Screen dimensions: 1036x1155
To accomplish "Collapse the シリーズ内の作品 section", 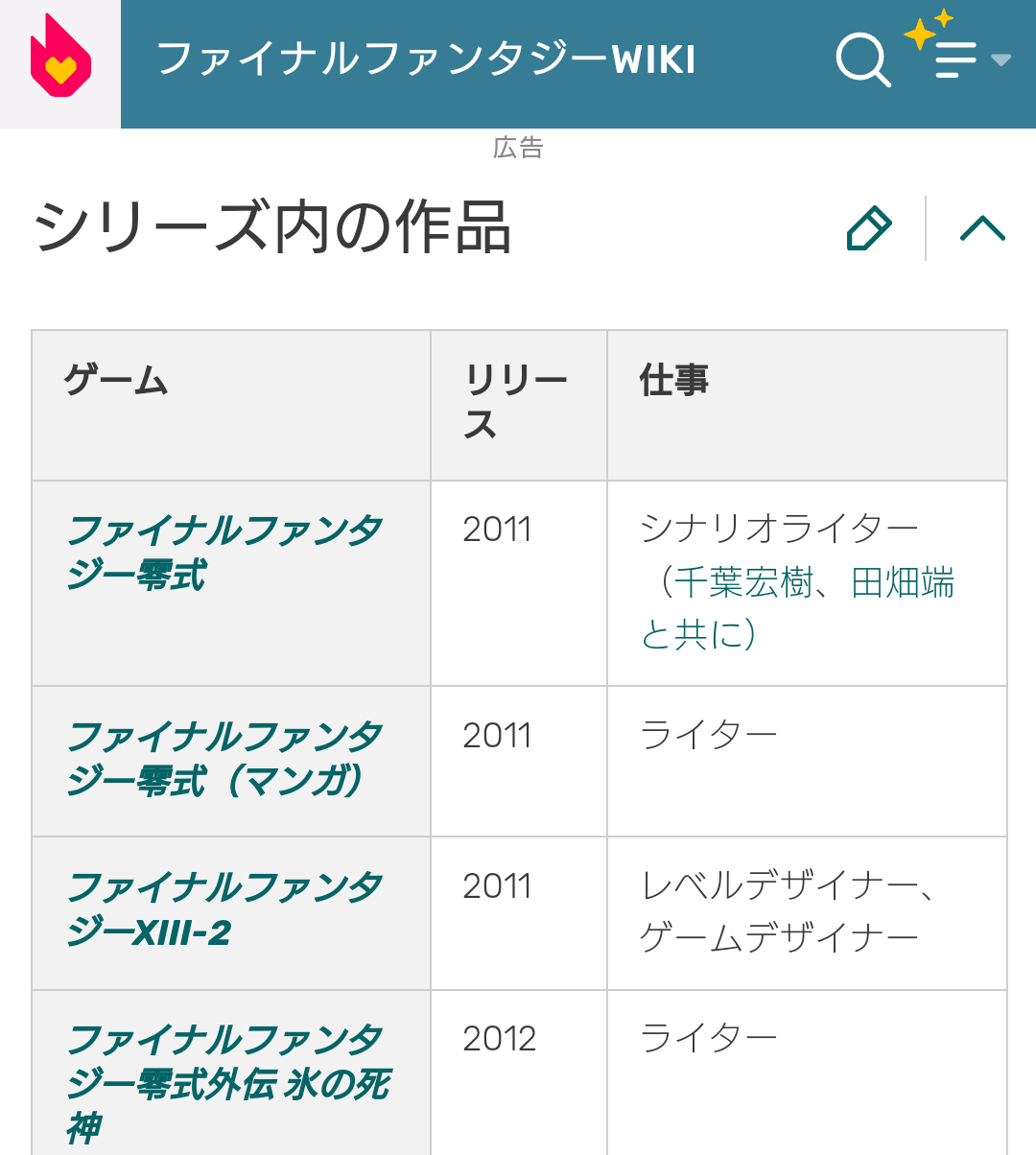I will click(x=982, y=228).
